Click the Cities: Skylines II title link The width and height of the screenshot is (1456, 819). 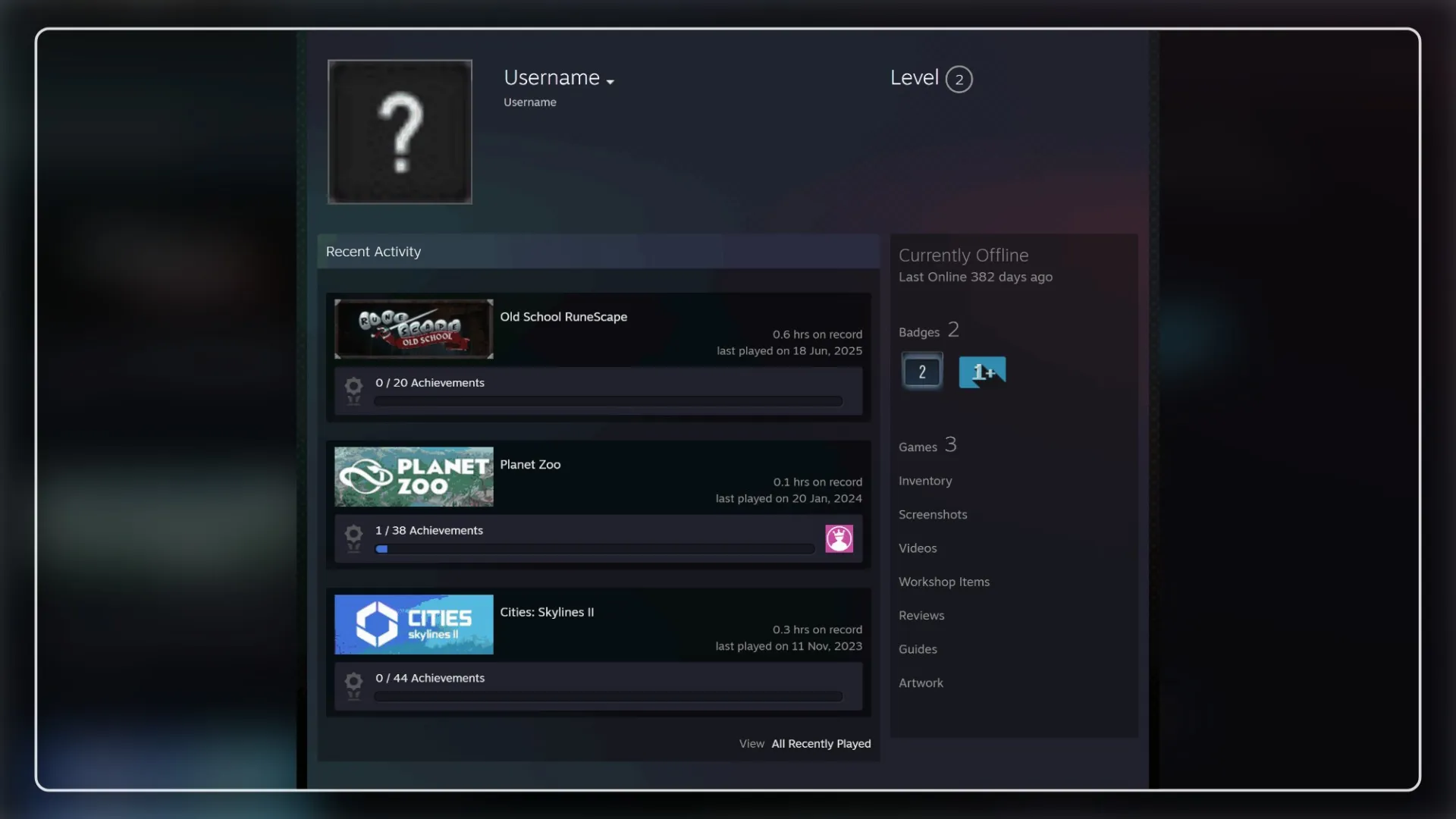click(547, 612)
